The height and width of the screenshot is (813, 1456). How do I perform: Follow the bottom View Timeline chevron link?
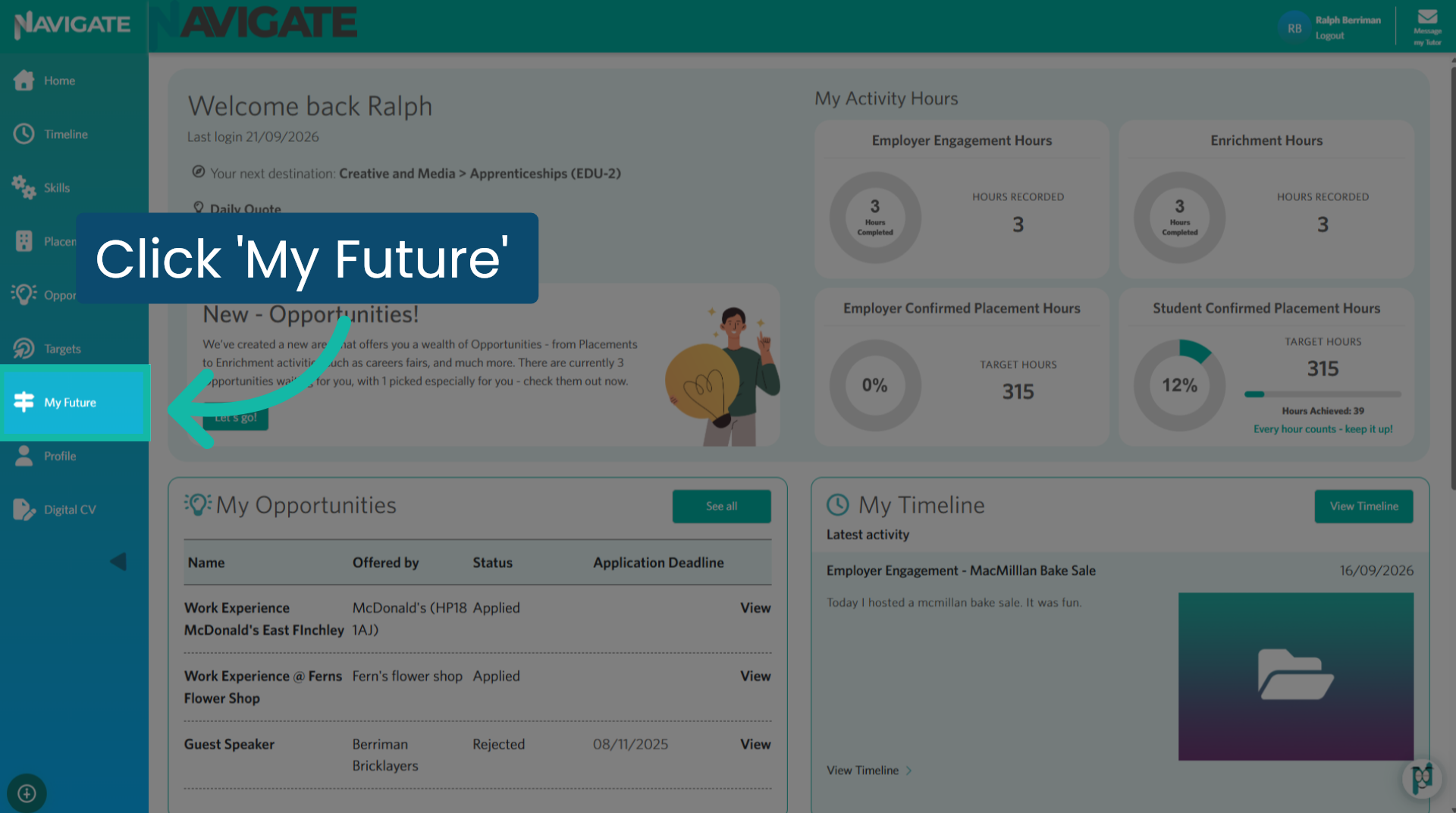click(869, 770)
